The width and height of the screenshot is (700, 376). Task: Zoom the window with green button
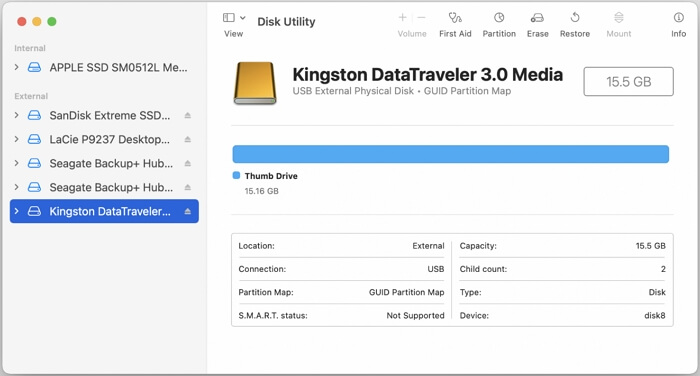52,21
